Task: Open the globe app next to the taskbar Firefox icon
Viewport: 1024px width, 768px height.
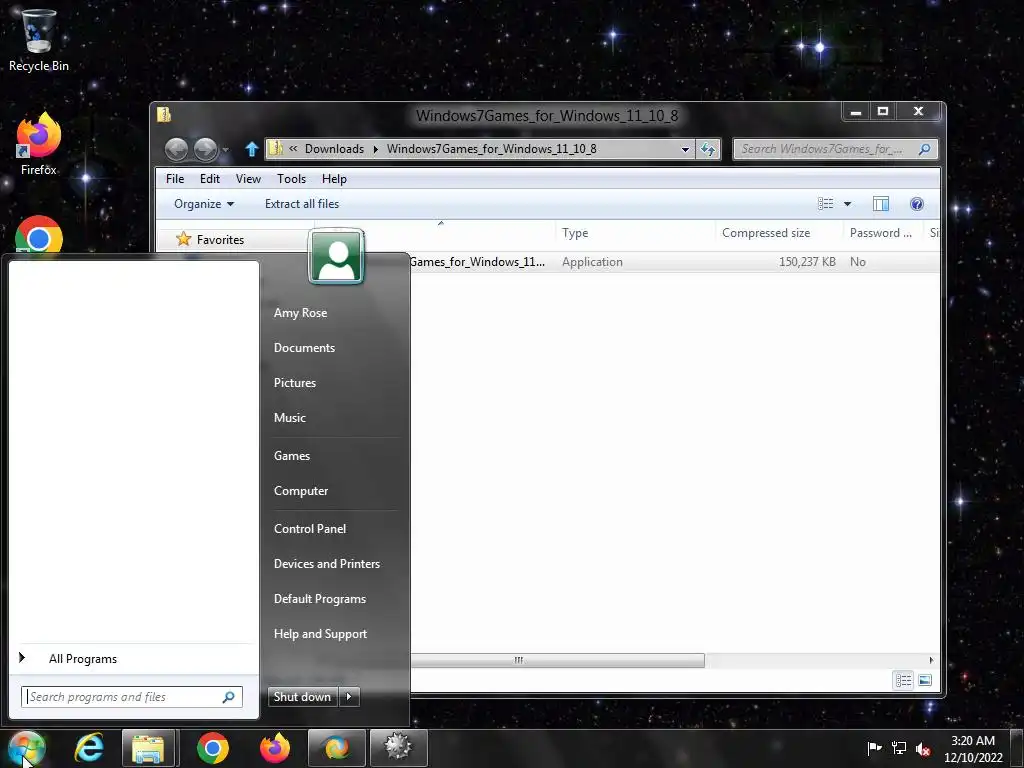Action: (337, 748)
